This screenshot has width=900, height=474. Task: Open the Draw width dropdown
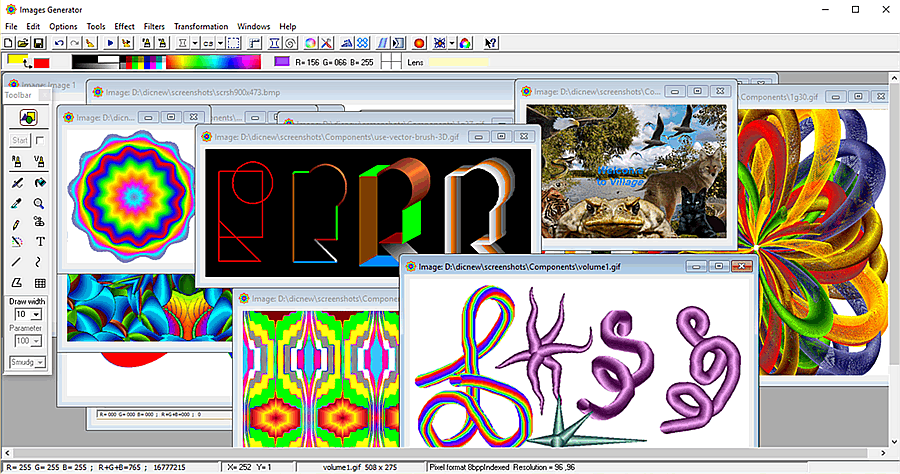[x=36, y=314]
